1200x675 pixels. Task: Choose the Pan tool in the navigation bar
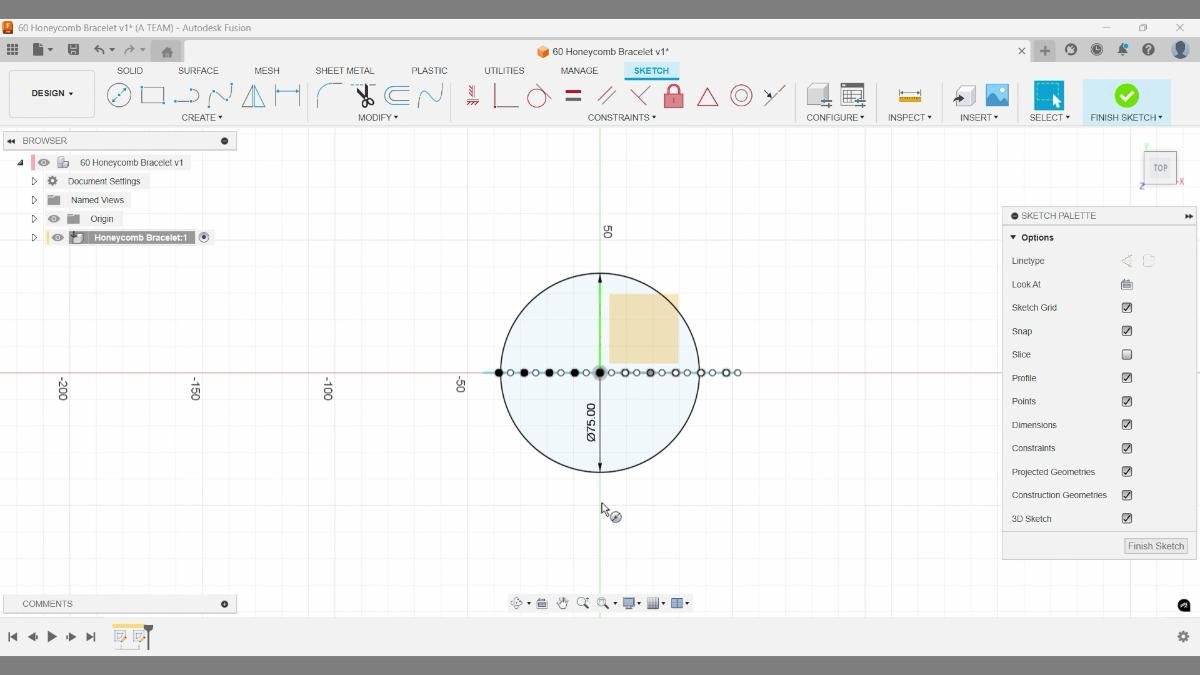pyautogui.click(x=562, y=602)
